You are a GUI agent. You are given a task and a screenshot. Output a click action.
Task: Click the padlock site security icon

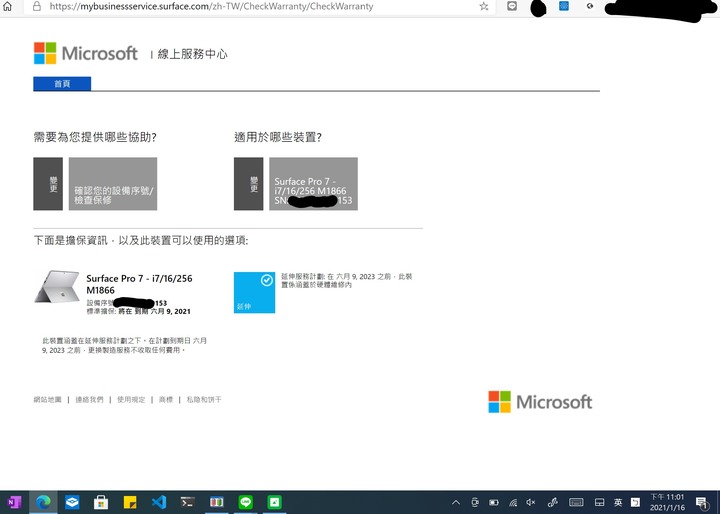point(37,6)
